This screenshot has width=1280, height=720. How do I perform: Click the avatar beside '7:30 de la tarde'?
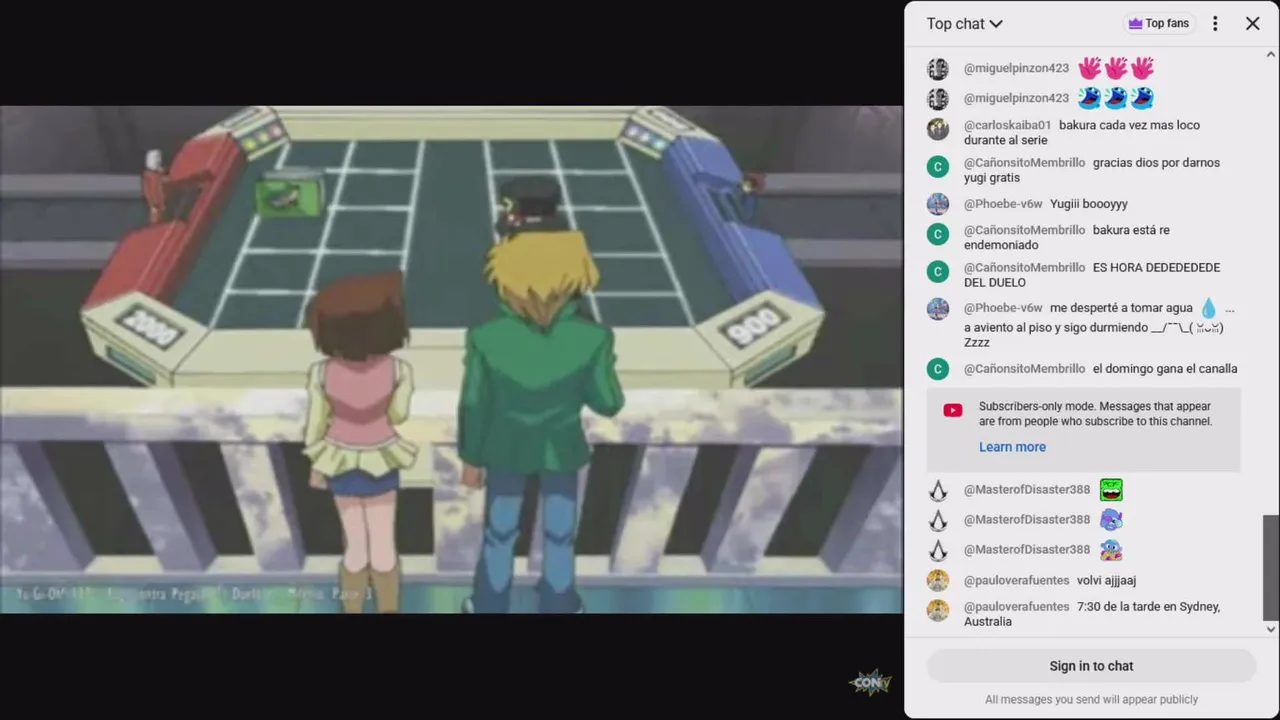(938, 610)
